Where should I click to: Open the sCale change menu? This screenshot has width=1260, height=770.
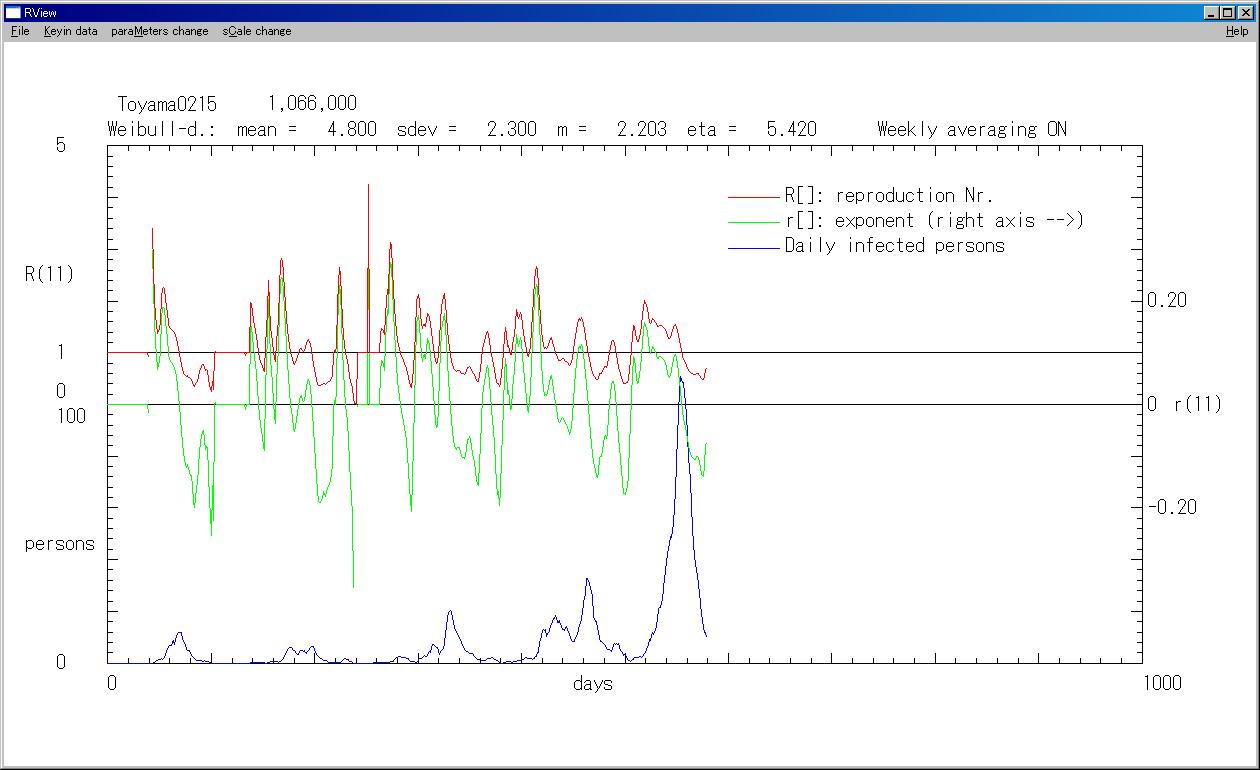(x=257, y=31)
